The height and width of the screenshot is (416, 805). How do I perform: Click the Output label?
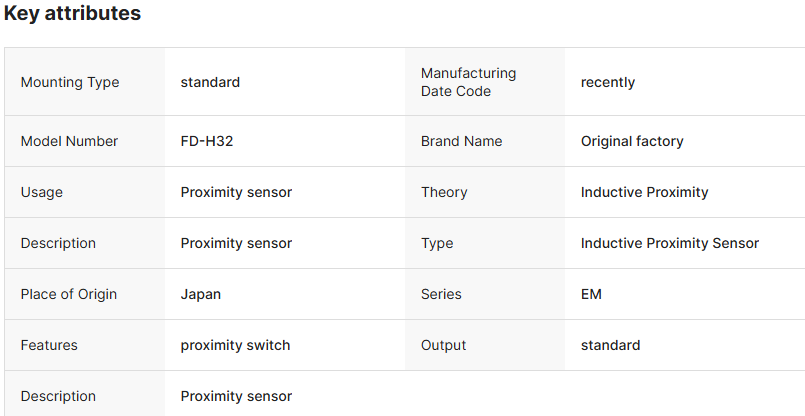pos(444,345)
